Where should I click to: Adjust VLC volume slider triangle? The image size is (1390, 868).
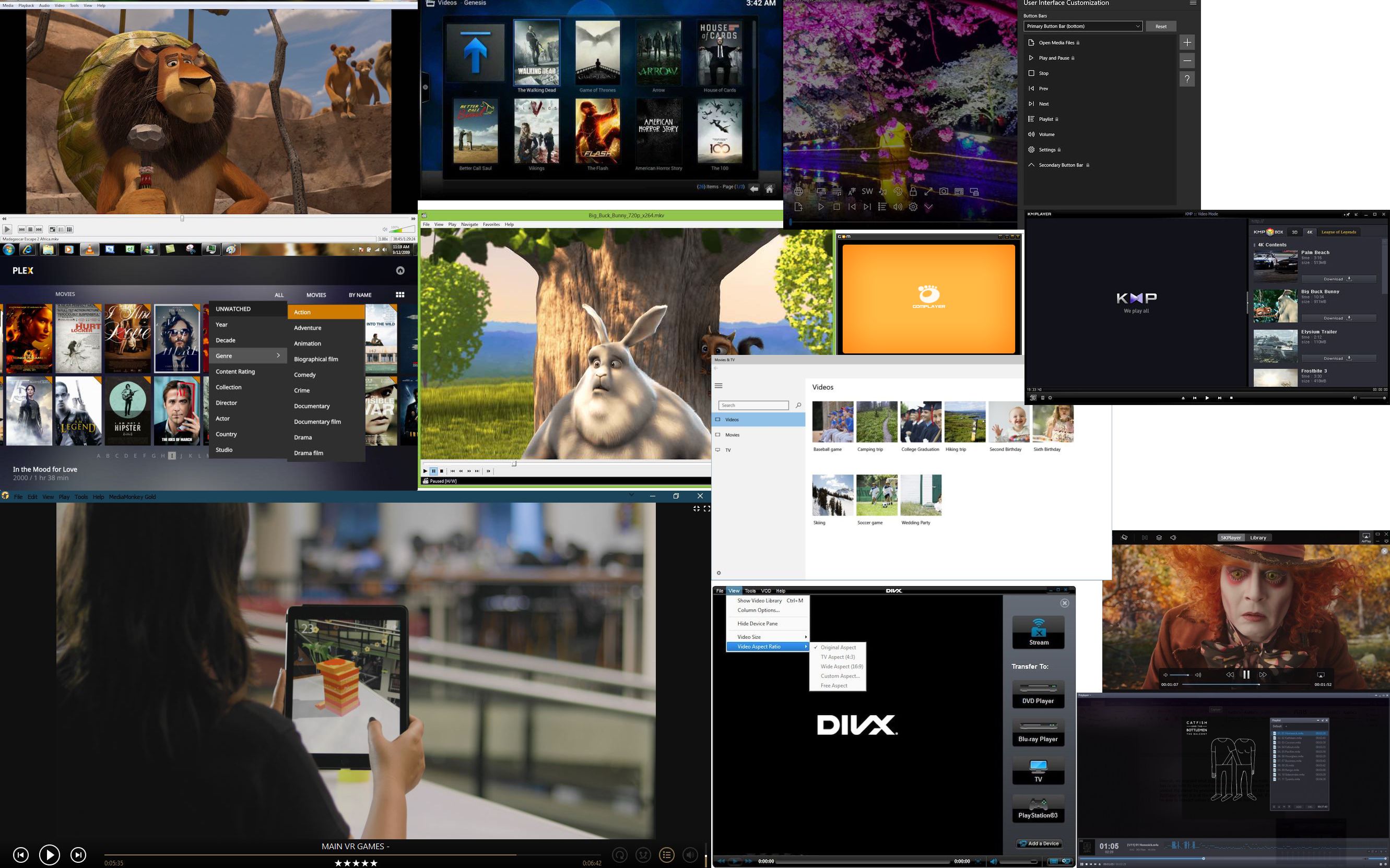402,229
